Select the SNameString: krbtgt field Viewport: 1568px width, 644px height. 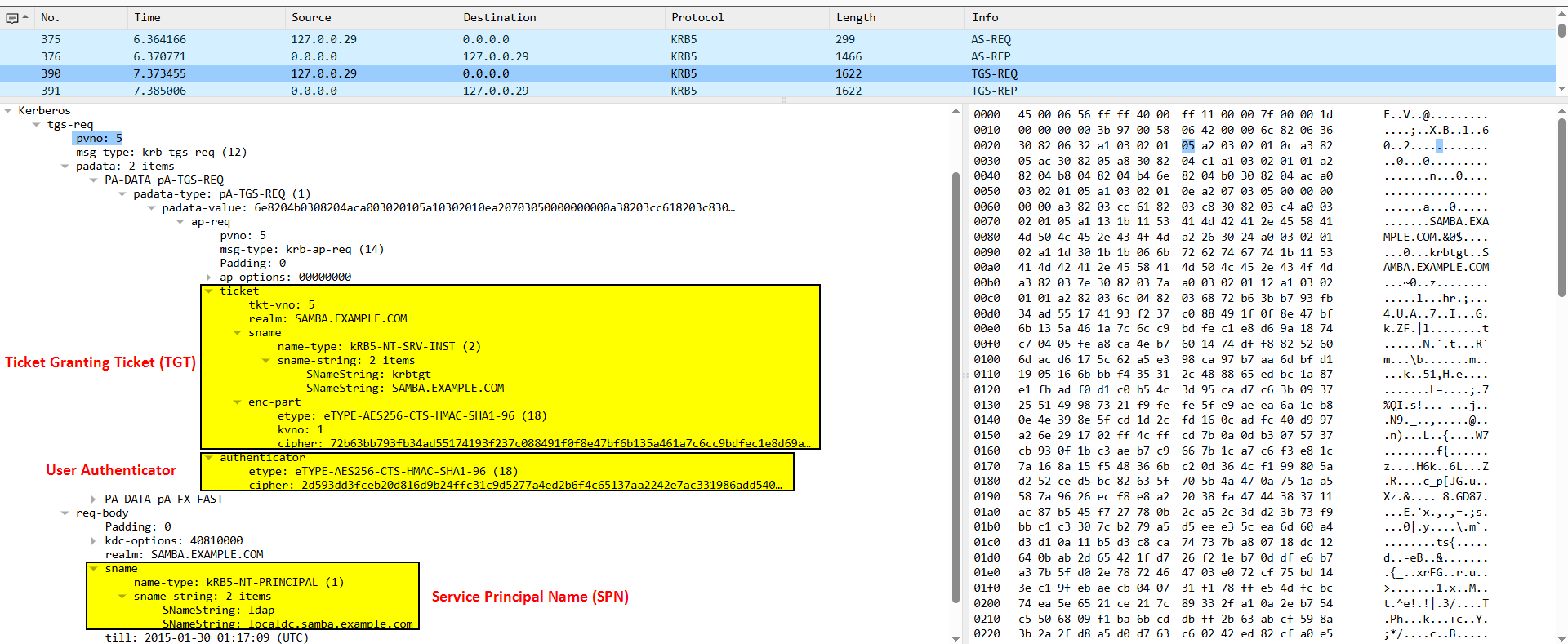coord(367,375)
